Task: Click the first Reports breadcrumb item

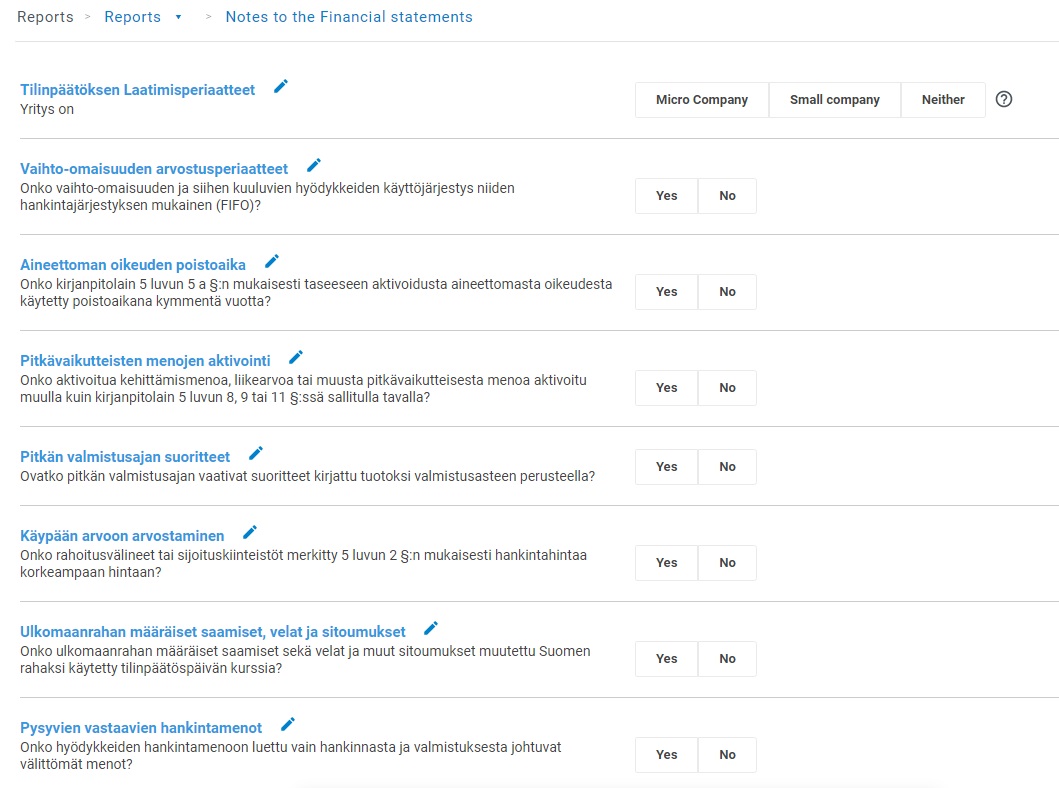Action: click(45, 17)
